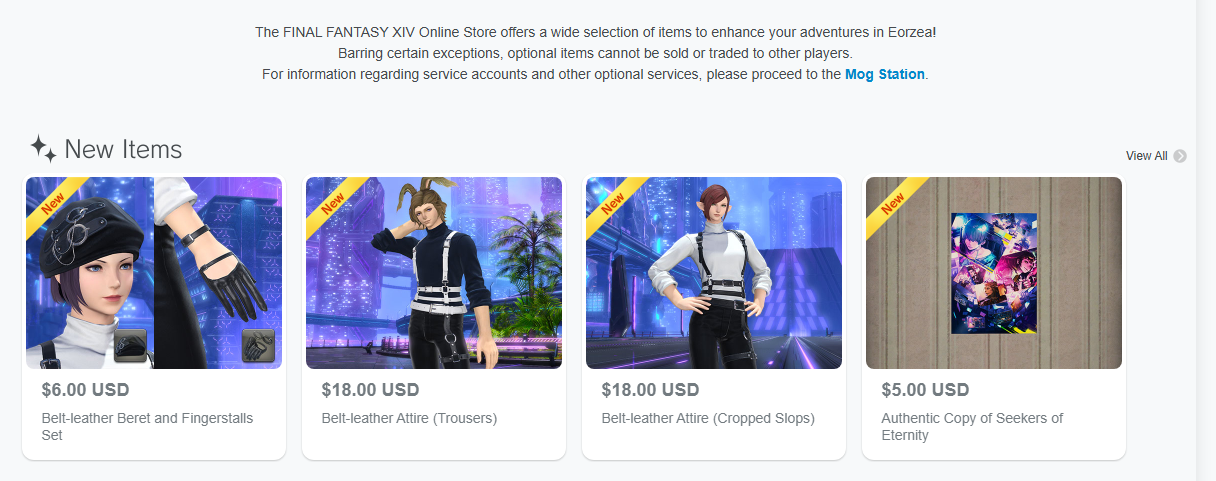Open Belt-leather Attire (Trousers) title
The height and width of the screenshot is (481, 1216).
(x=409, y=419)
